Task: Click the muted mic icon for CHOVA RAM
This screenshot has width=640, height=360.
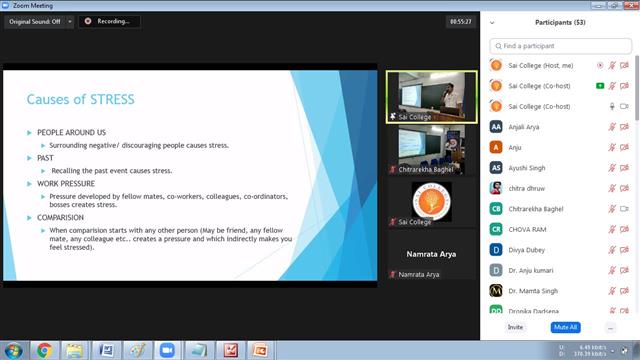Action: (612, 229)
